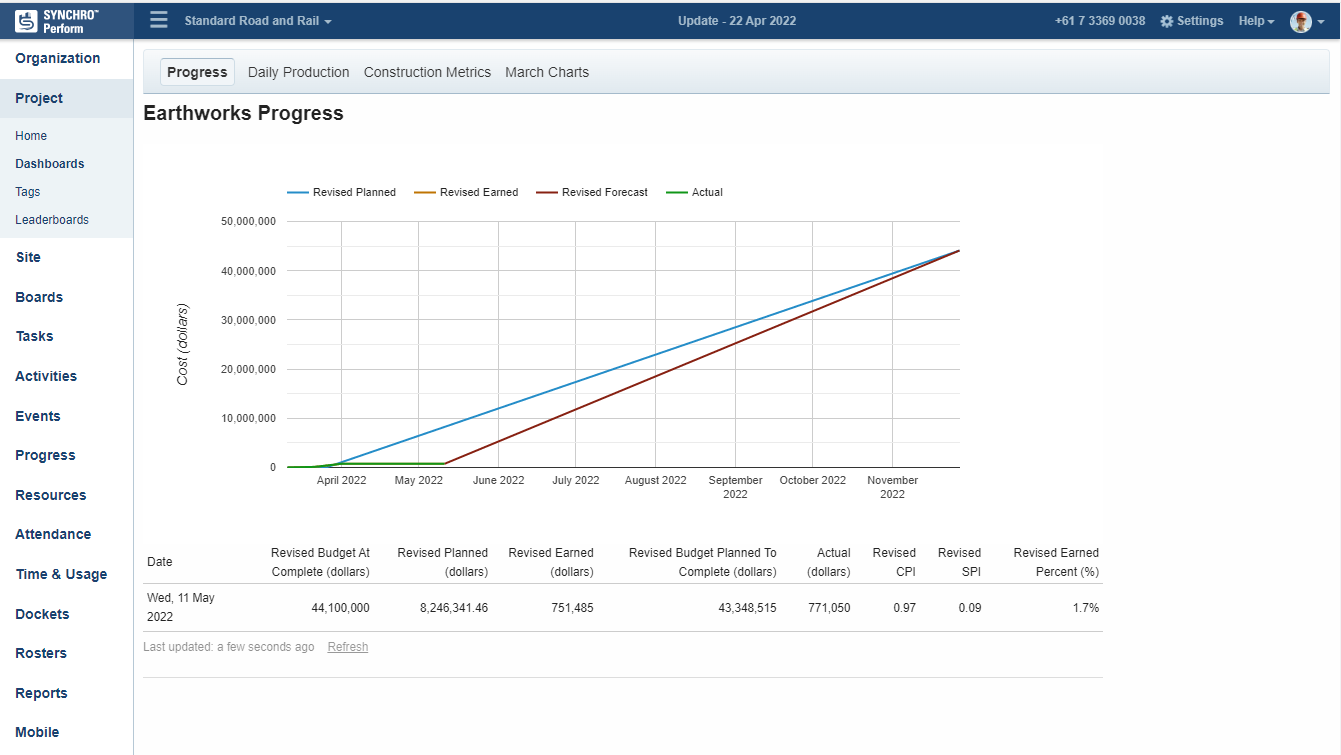
Task: Open Dashboards under Project
Action: click(x=50, y=164)
